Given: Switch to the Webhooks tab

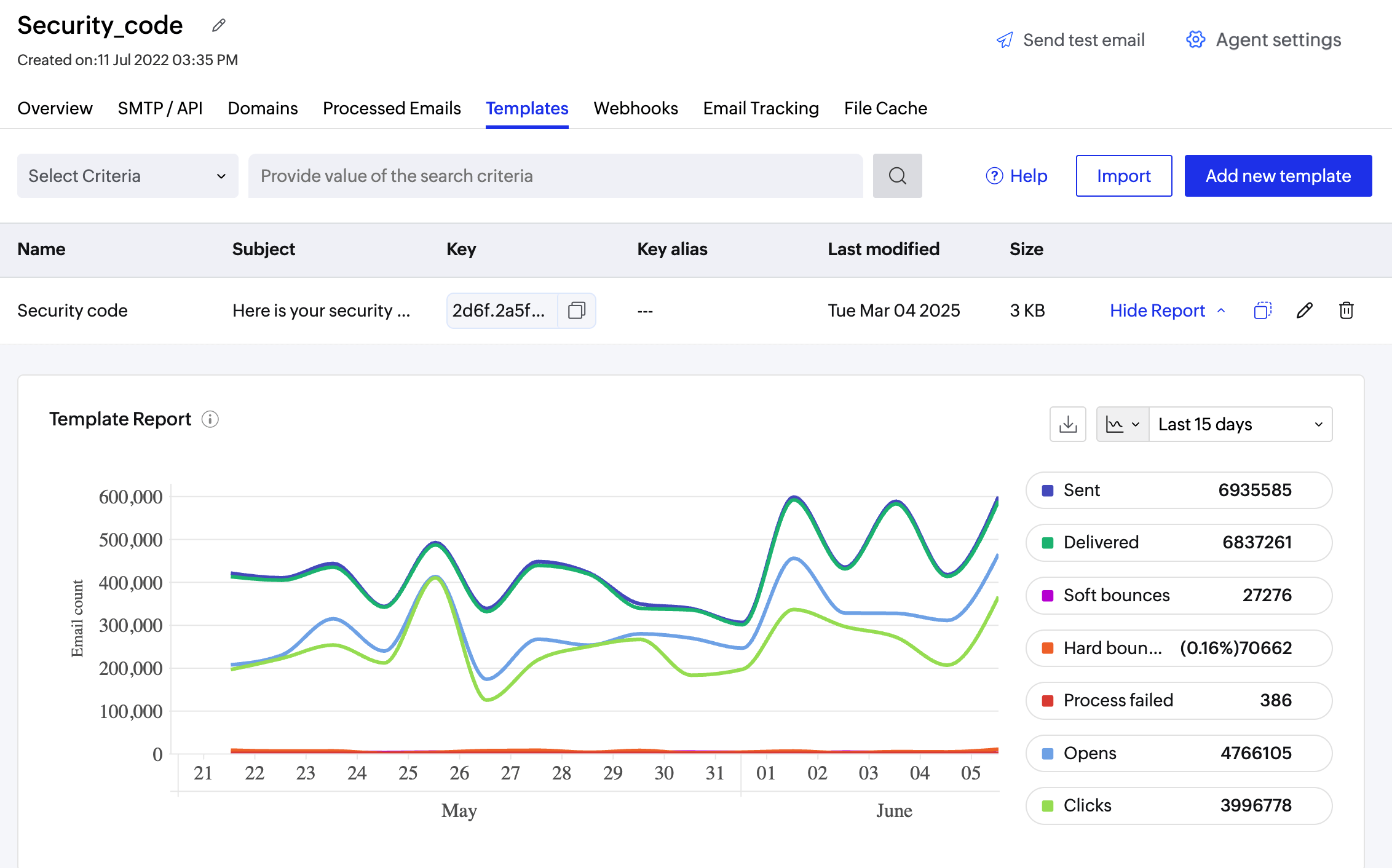Looking at the screenshot, I should [635, 108].
